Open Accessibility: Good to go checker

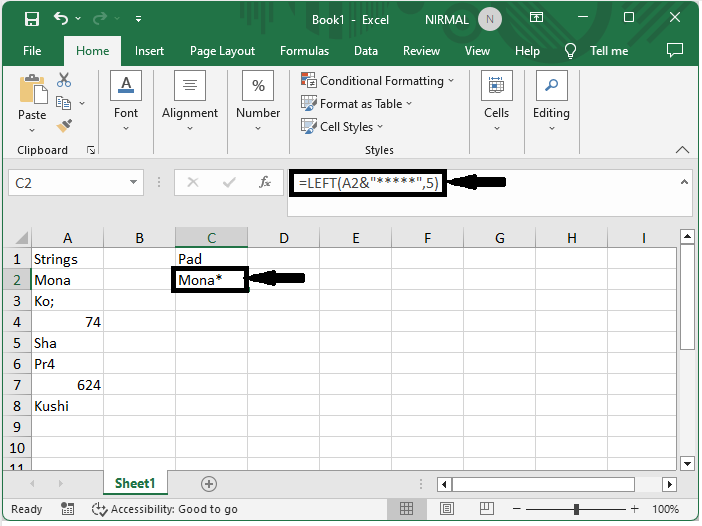point(164,509)
